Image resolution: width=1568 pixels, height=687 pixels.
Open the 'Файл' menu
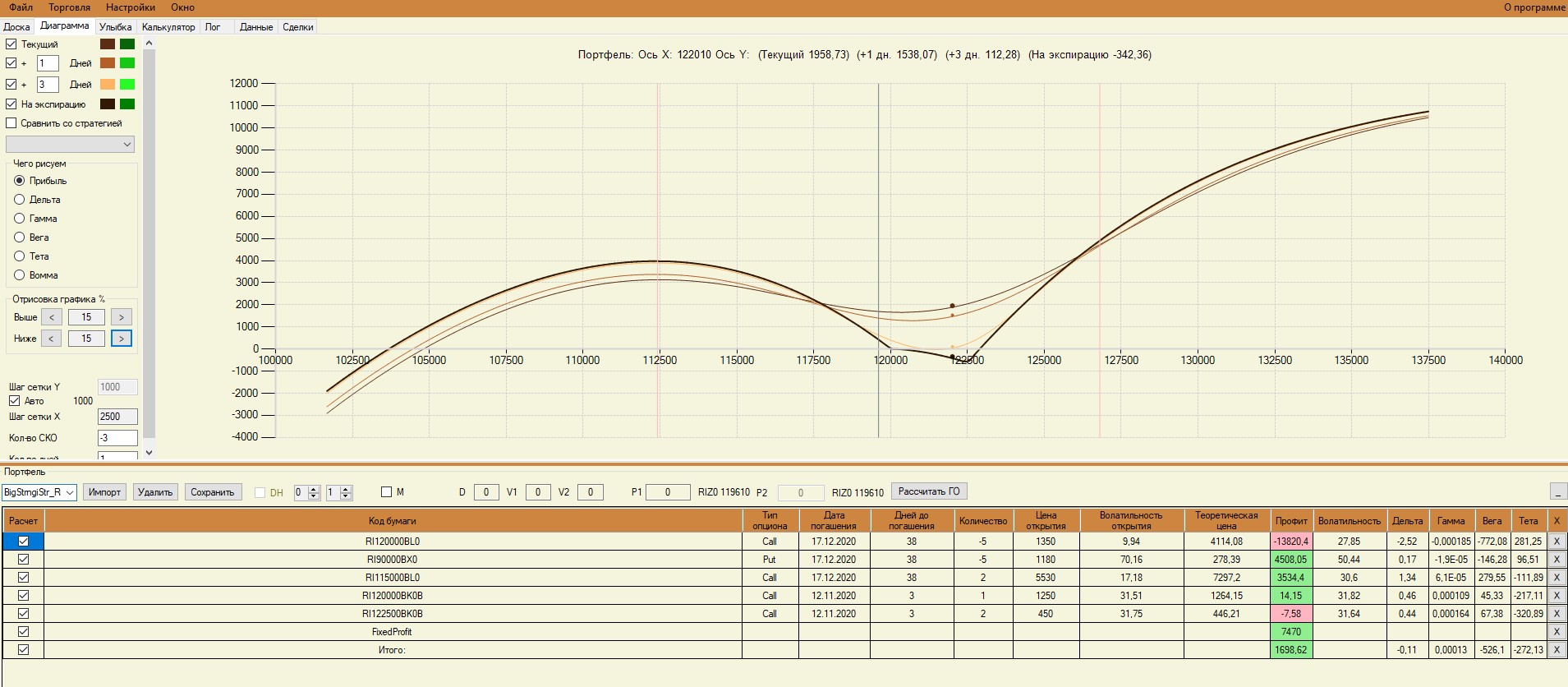tap(21, 7)
